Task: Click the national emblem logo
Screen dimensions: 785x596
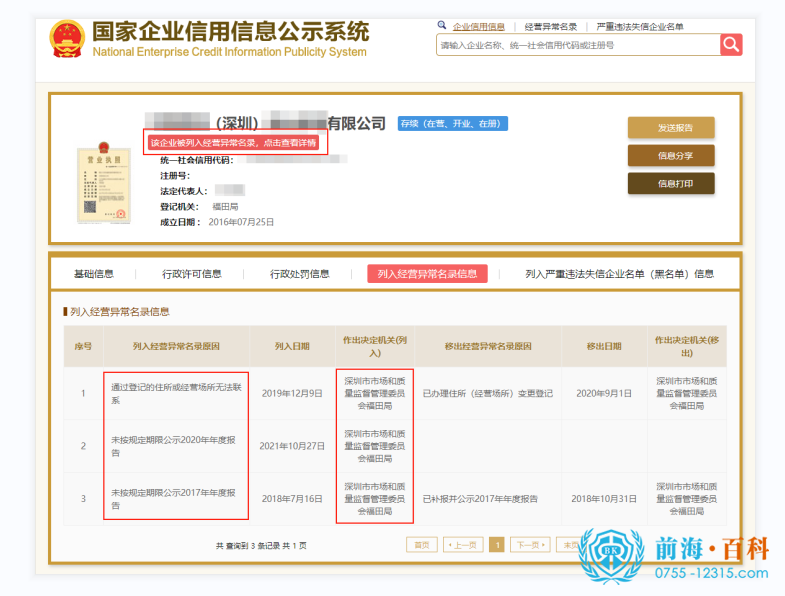Action: [67, 39]
